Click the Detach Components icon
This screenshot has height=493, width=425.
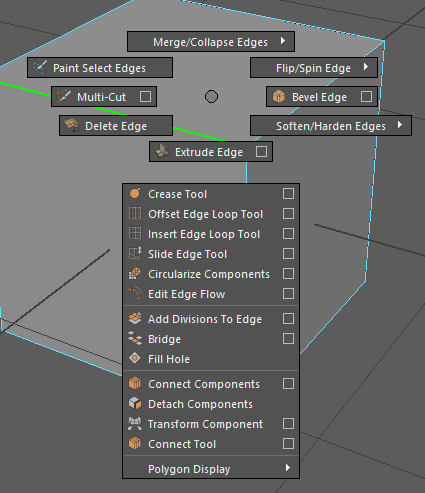click(x=135, y=403)
